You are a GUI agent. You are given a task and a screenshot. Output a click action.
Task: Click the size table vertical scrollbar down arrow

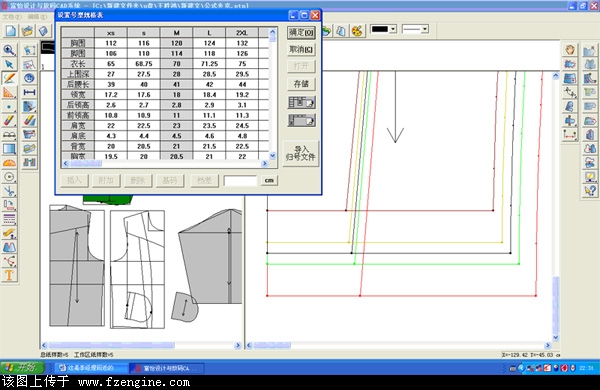click(x=272, y=155)
